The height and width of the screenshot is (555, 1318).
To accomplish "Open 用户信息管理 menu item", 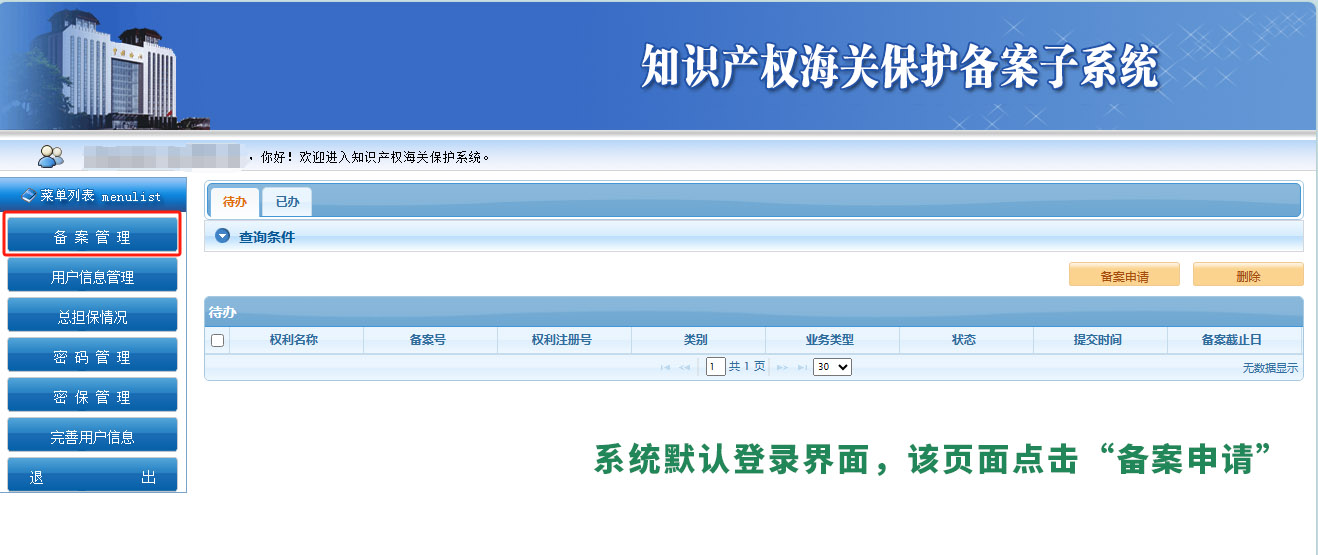I will pyautogui.click(x=92, y=277).
